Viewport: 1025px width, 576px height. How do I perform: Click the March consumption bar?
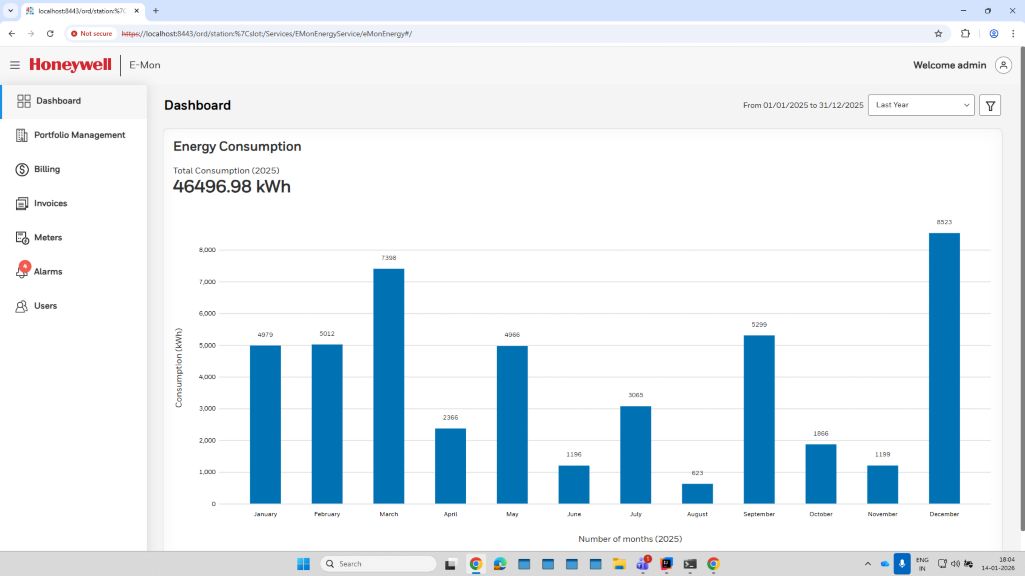click(388, 385)
